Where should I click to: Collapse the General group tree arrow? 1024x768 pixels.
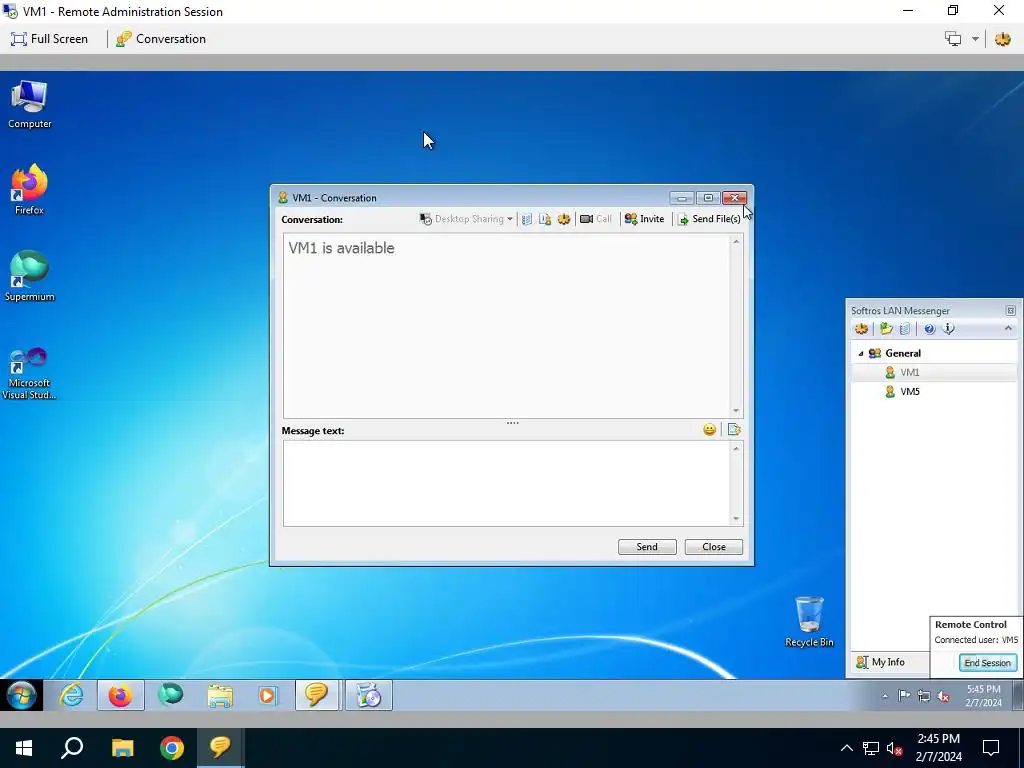861,353
